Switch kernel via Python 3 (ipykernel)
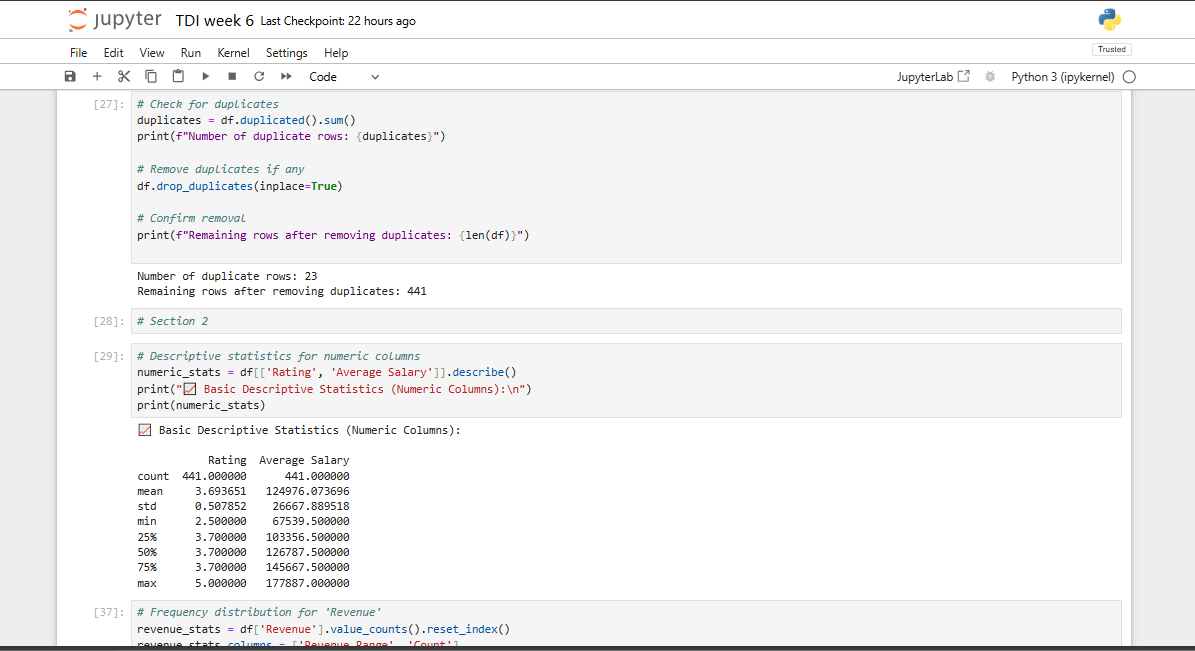The height and width of the screenshot is (651, 1195). click(1062, 77)
